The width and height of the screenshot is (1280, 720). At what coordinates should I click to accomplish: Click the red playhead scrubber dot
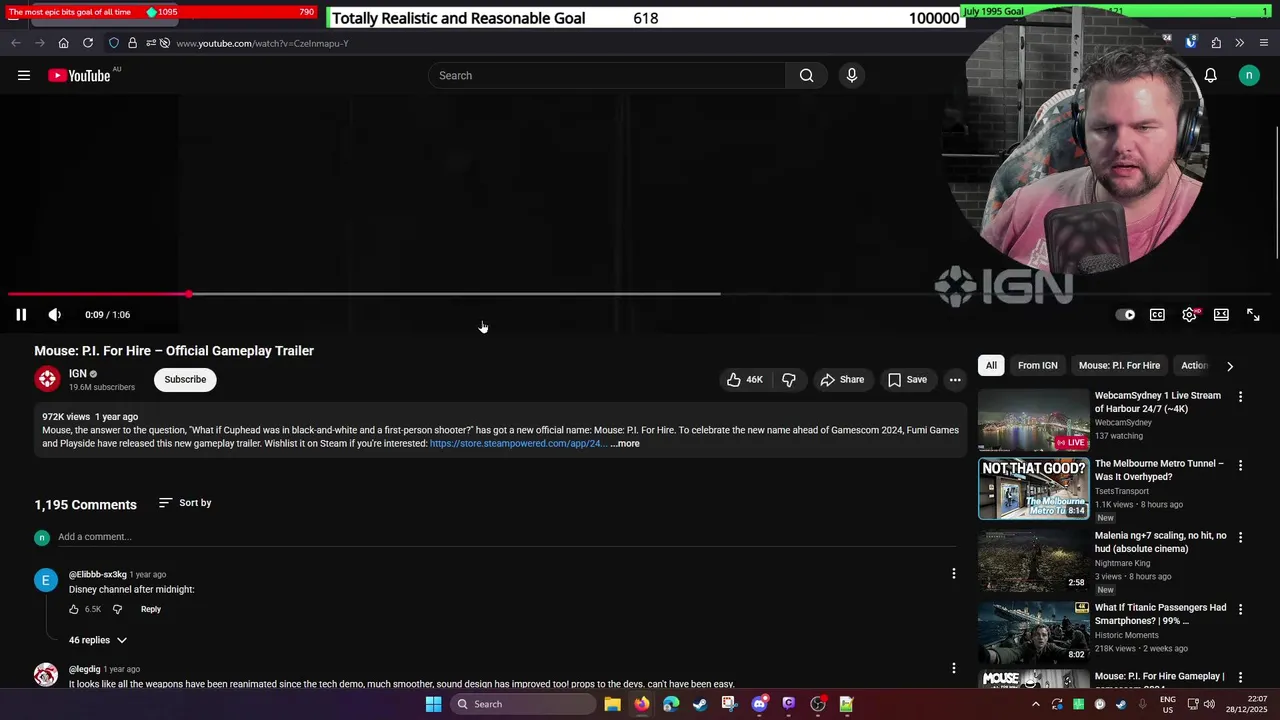point(189,294)
